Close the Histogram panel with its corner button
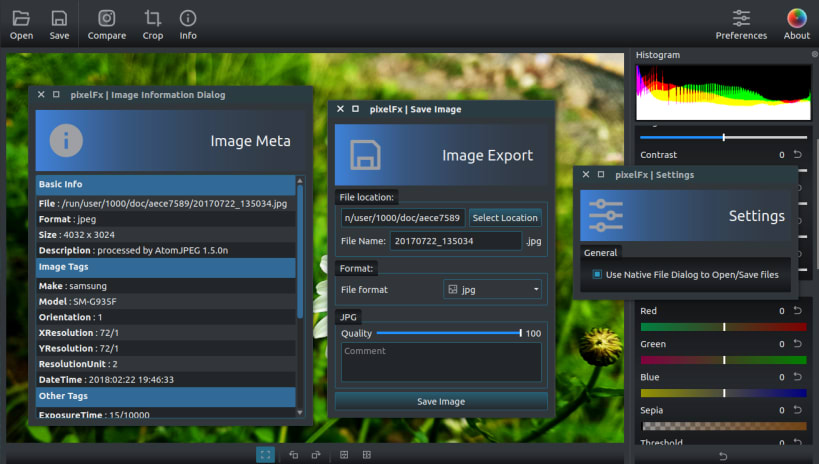Viewport: 819px width, 464px height. coord(814,54)
